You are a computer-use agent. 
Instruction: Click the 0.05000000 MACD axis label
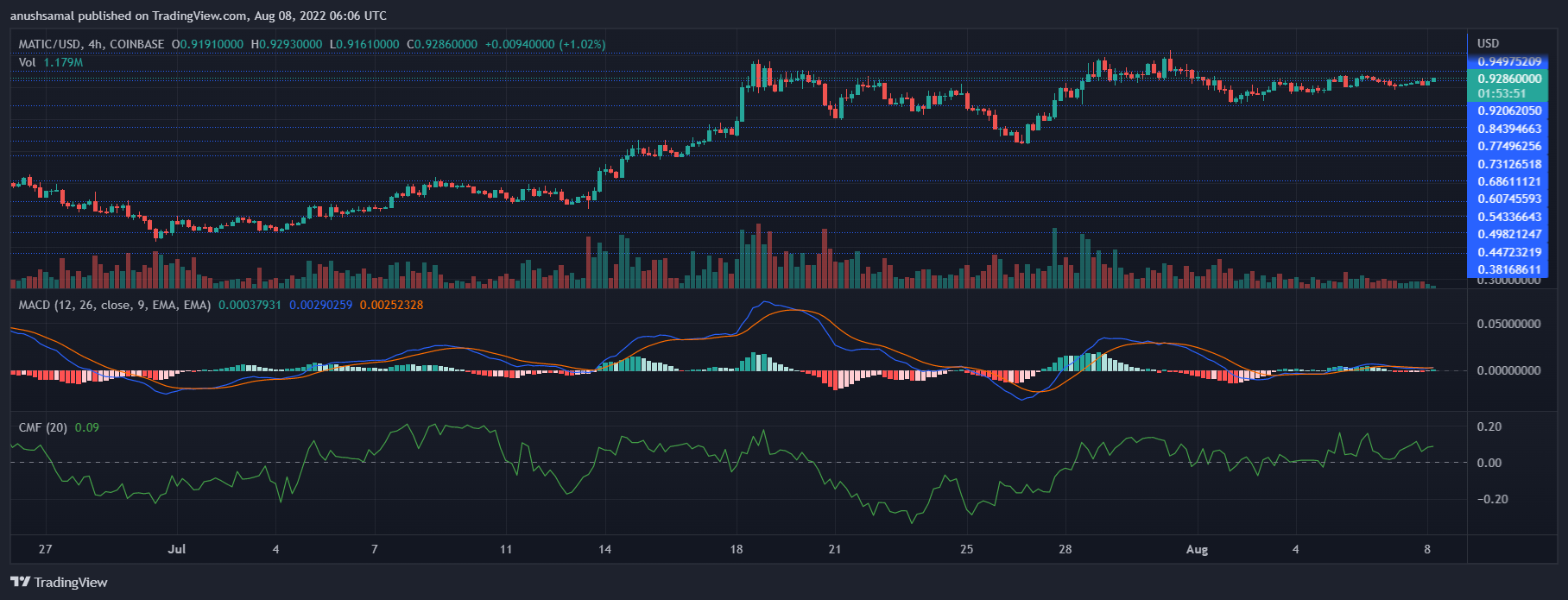(1508, 324)
